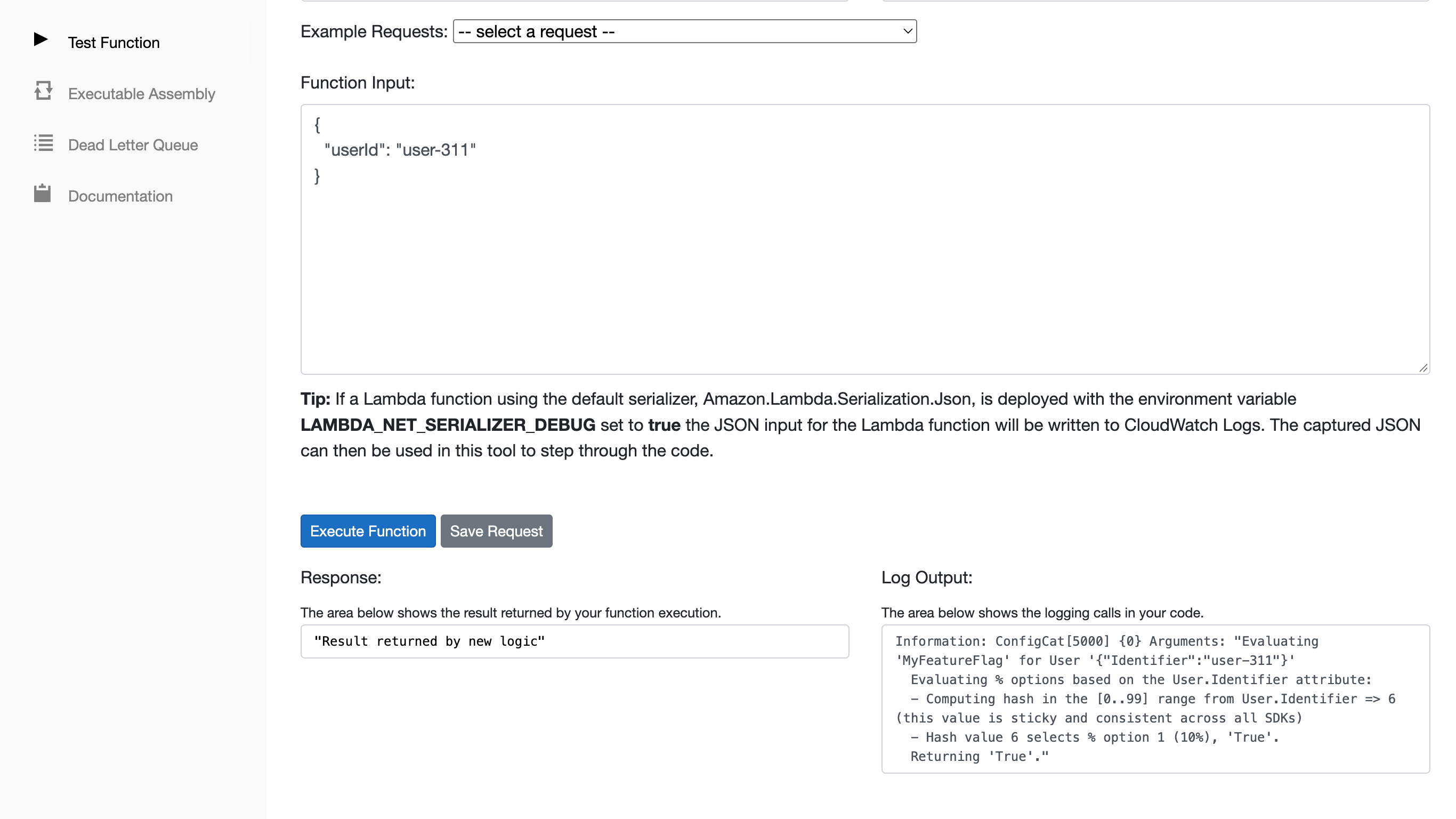Click the "Log Output:" heading
Image resolution: width=1456 pixels, height=819 pixels.
pyautogui.click(x=927, y=577)
